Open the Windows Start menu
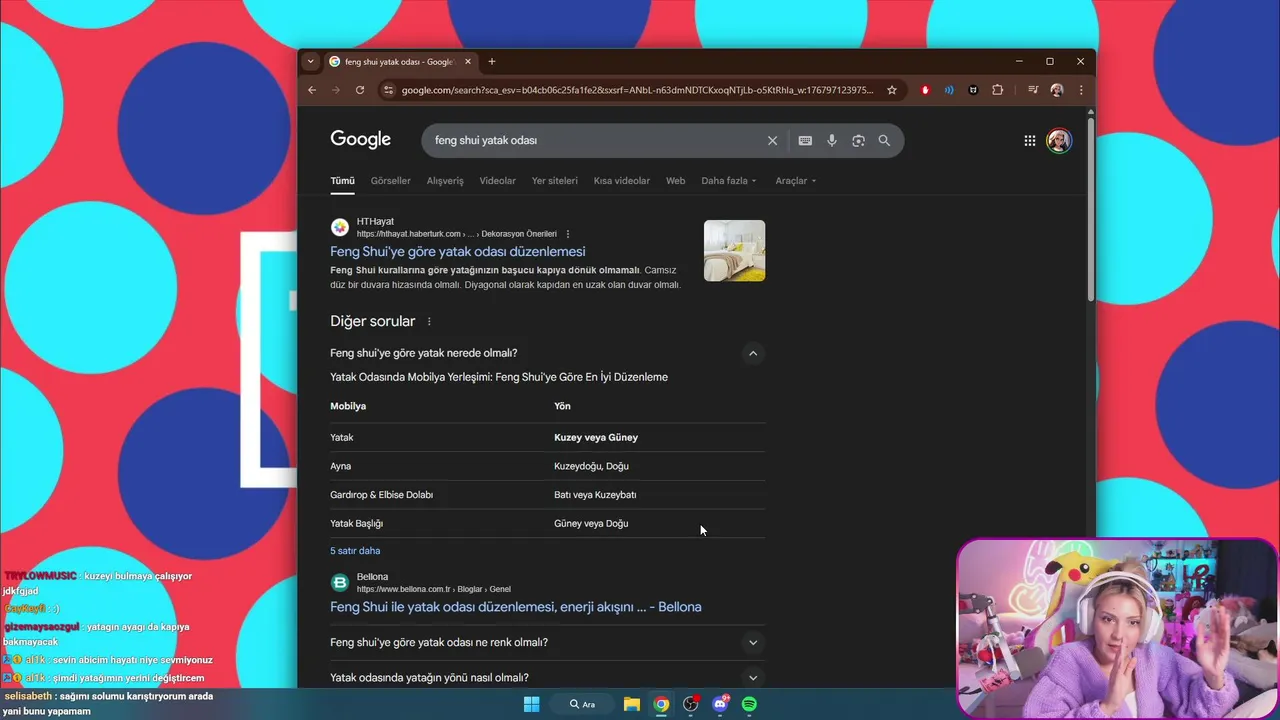This screenshot has width=1280, height=720. click(531, 704)
